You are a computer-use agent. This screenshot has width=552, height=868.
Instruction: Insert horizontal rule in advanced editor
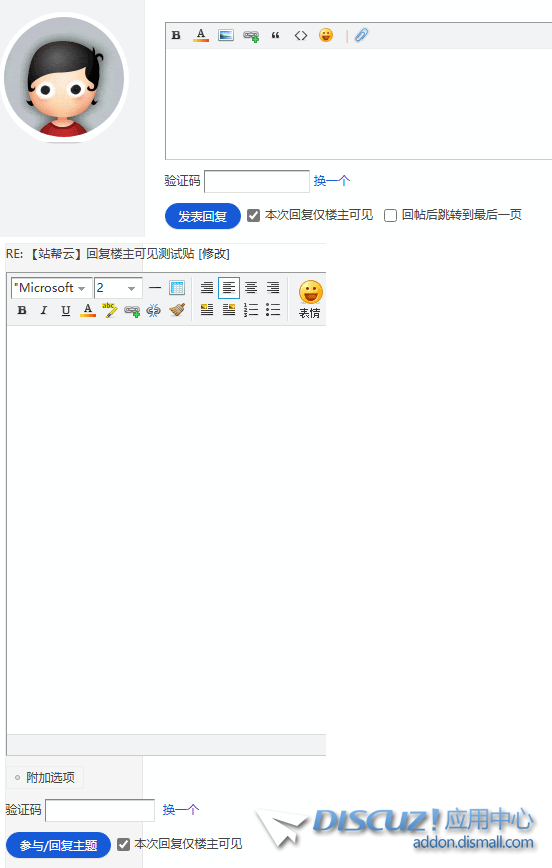pos(155,288)
